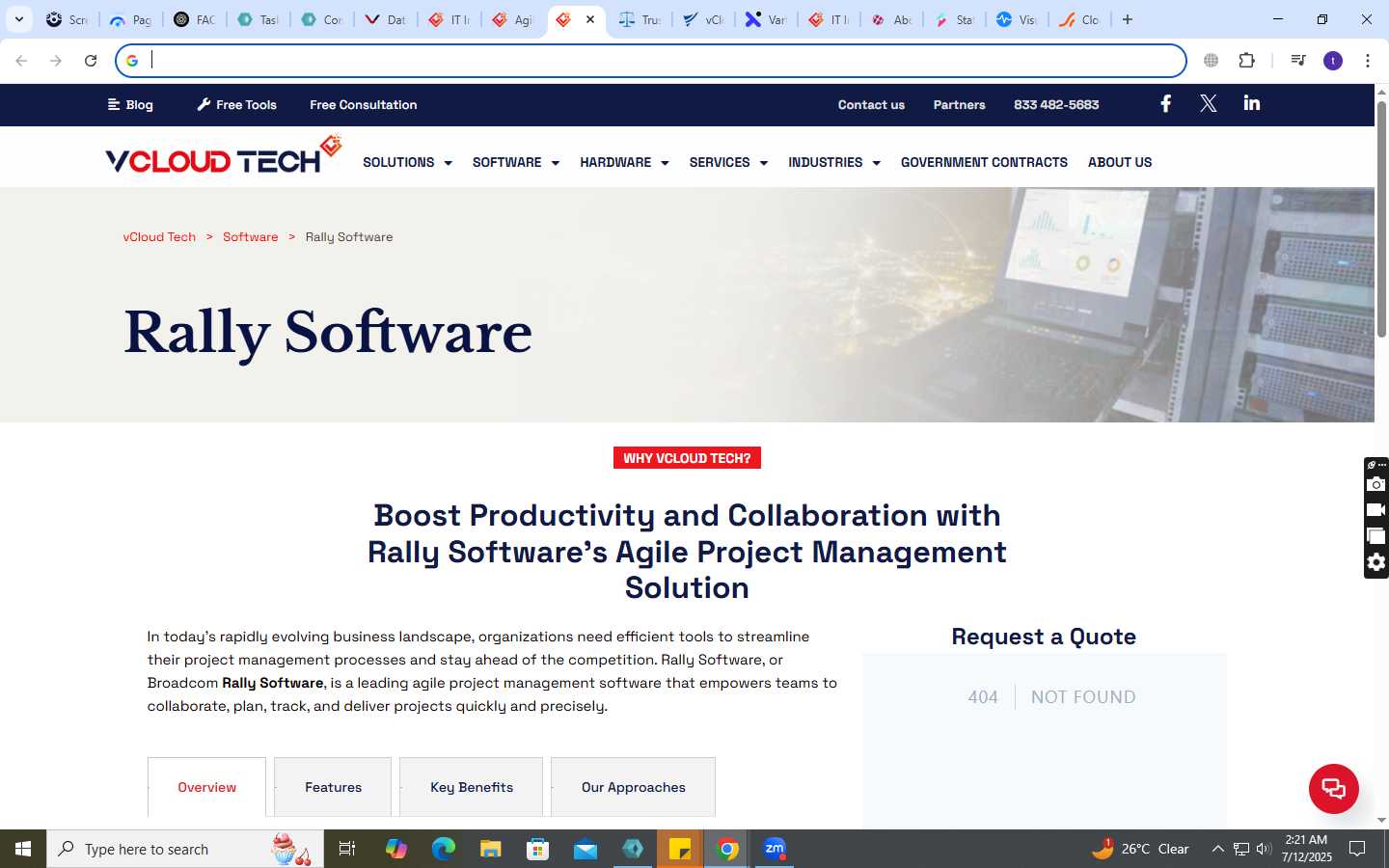Click the WHY VCLOUD TECH? badge

point(687,458)
